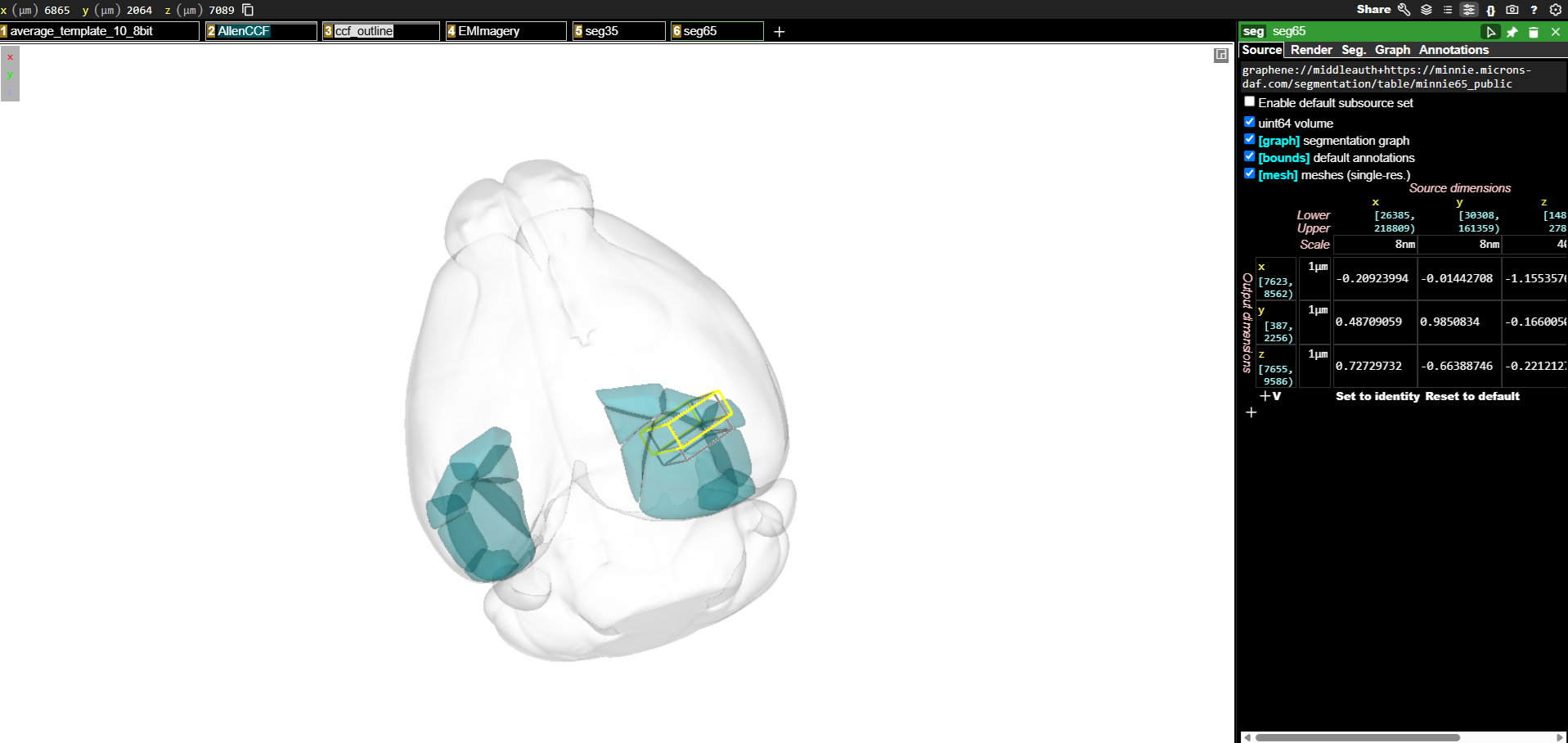
Task: Click Reset to default transform button
Action: tap(1472, 396)
